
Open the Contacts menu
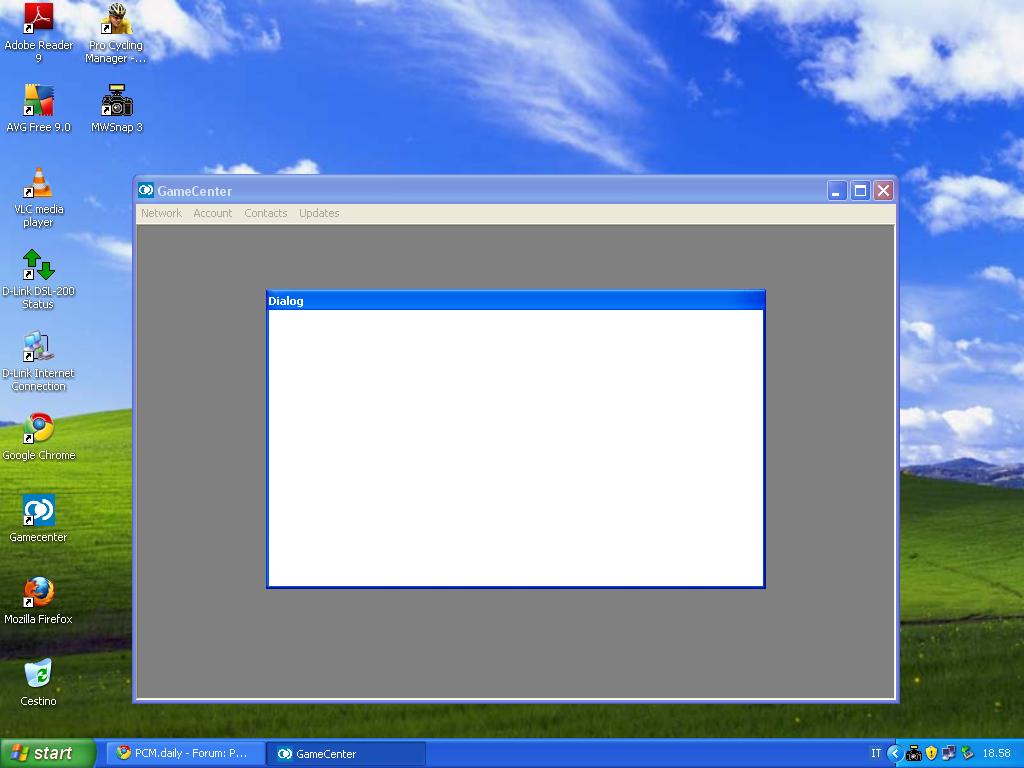coord(265,213)
